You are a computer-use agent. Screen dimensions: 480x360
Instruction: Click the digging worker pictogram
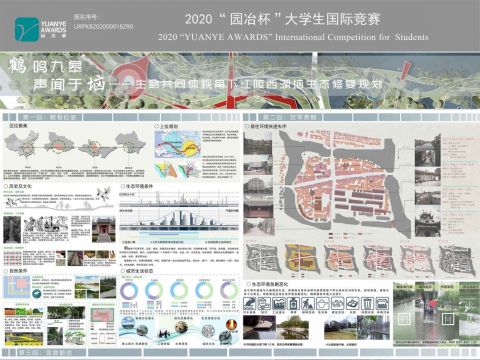pyautogui.click(x=308, y=303)
